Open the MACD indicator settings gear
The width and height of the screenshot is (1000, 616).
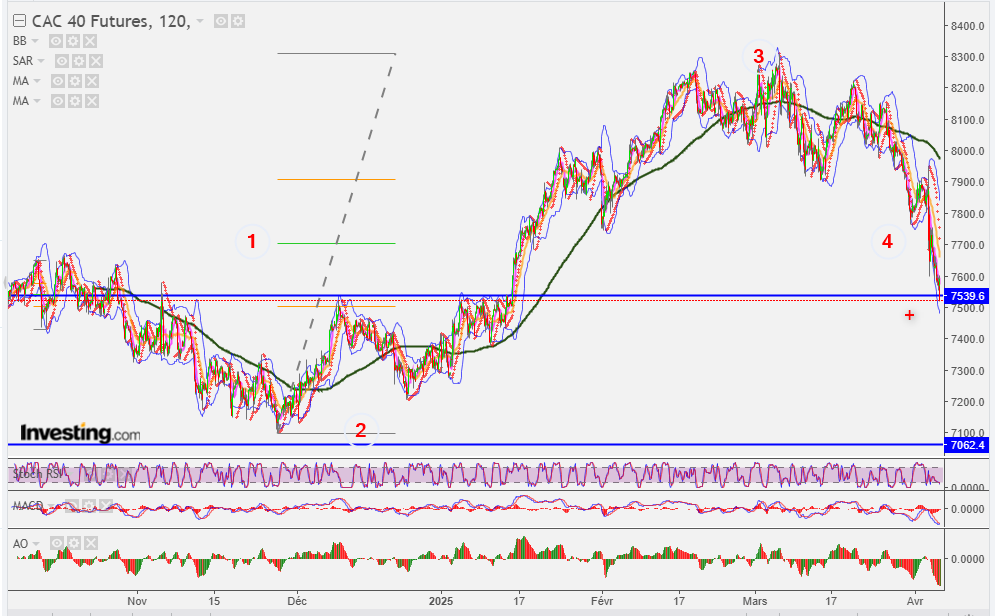tap(89, 506)
